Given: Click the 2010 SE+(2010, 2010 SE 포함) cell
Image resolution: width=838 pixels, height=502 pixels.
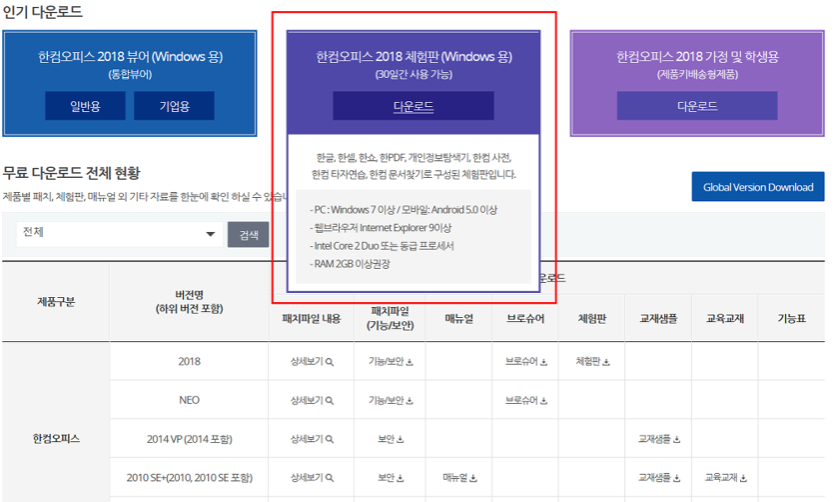Looking at the screenshot, I should 189,477.
